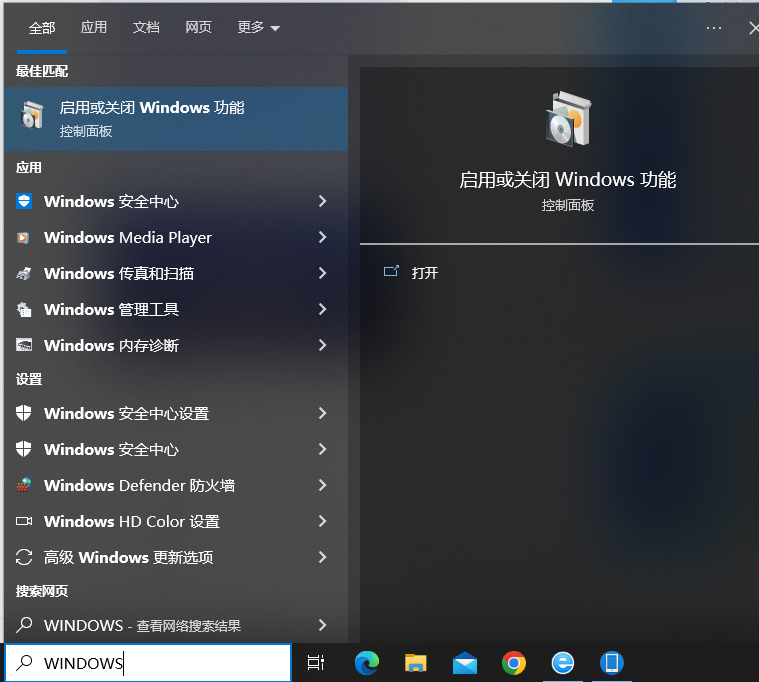
Task: Open the three-dot options menu
Action: click(x=714, y=28)
